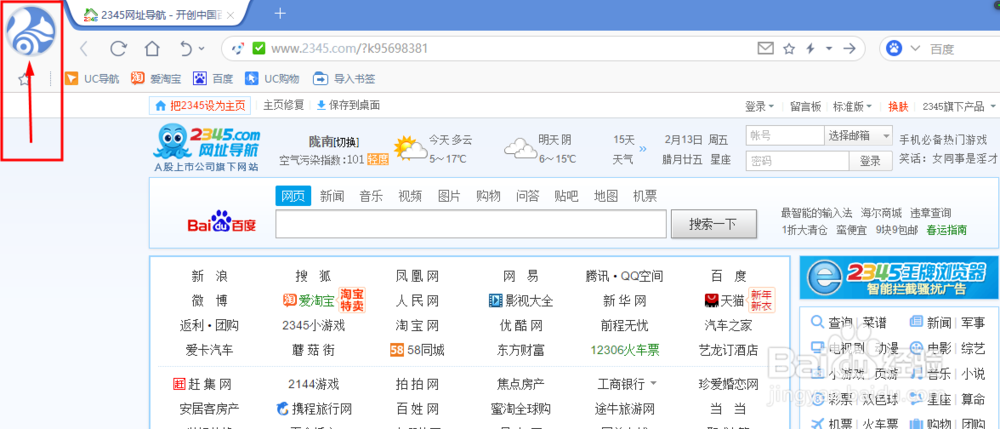Click the 换肤 skin link
The image size is (1000, 429).
tap(898, 106)
